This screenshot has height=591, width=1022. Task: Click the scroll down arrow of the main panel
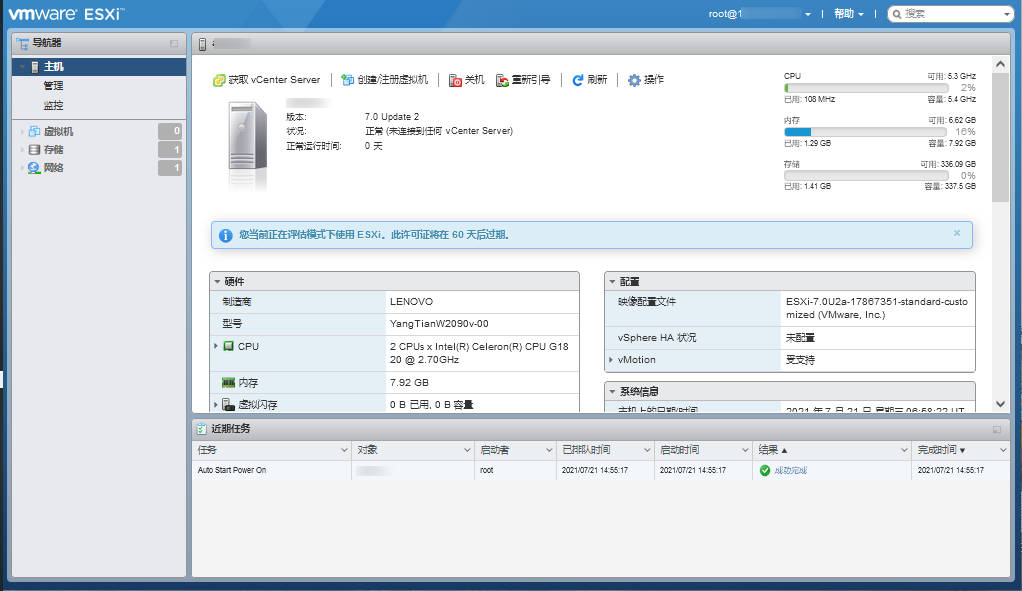coord(1000,404)
